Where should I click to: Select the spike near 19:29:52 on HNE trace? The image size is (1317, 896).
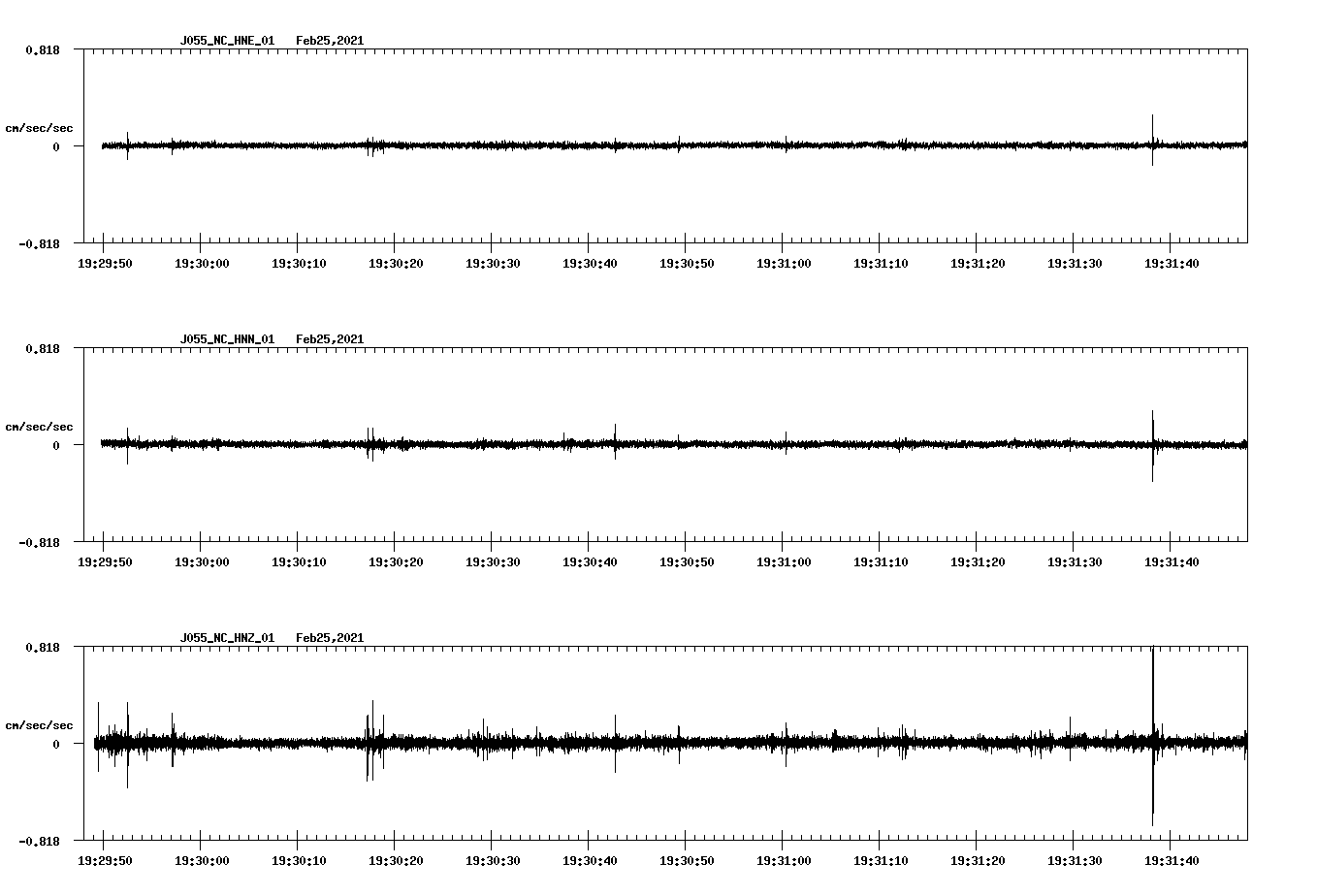127,145
